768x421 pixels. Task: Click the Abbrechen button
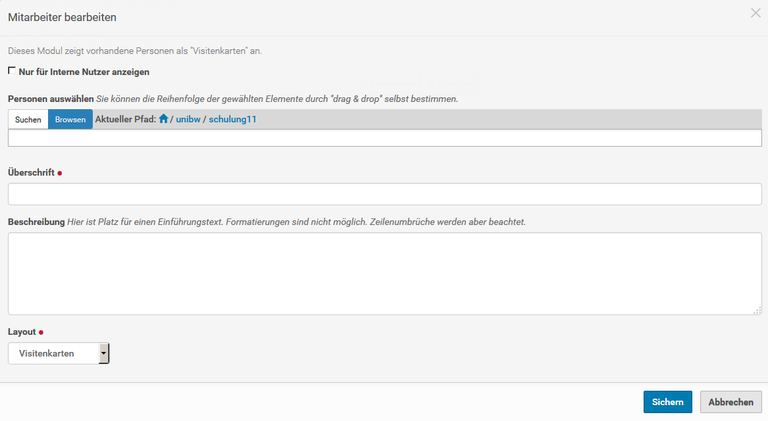click(731, 402)
